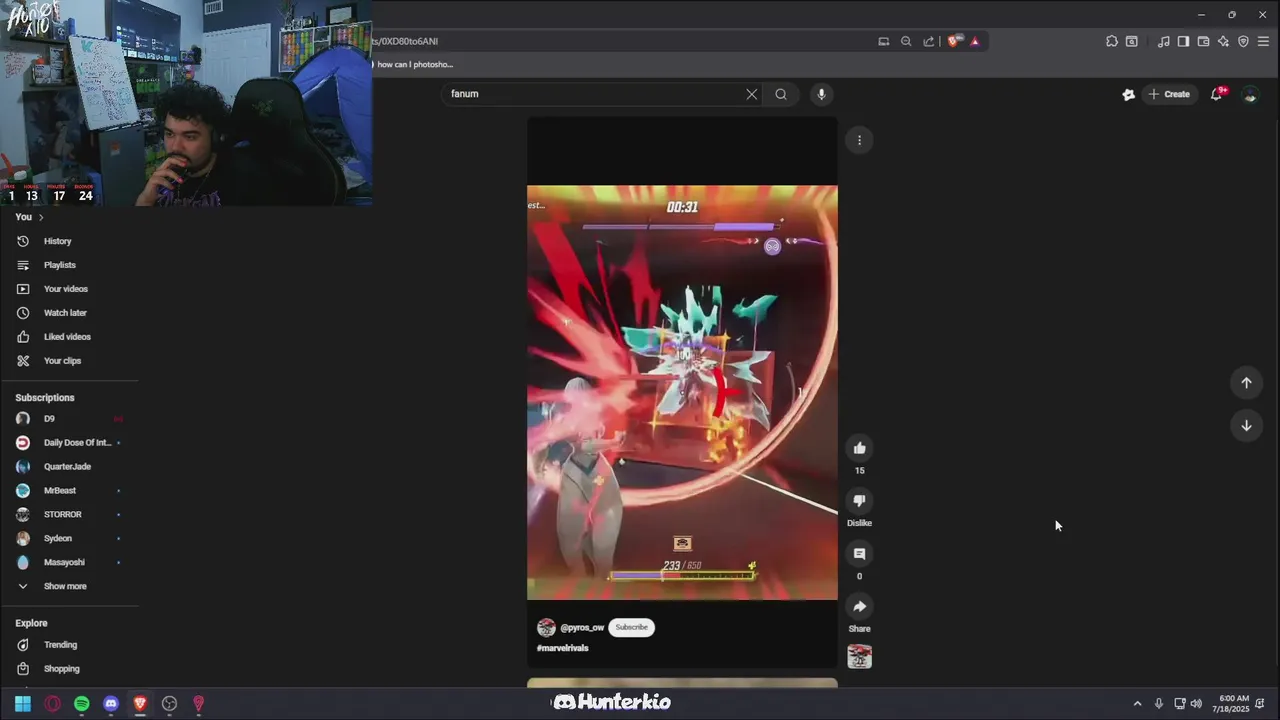Image resolution: width=1280 pixels, height=720 pixels.
Task: Open browser extensions puzzle icon
Action: [1112, 41]
